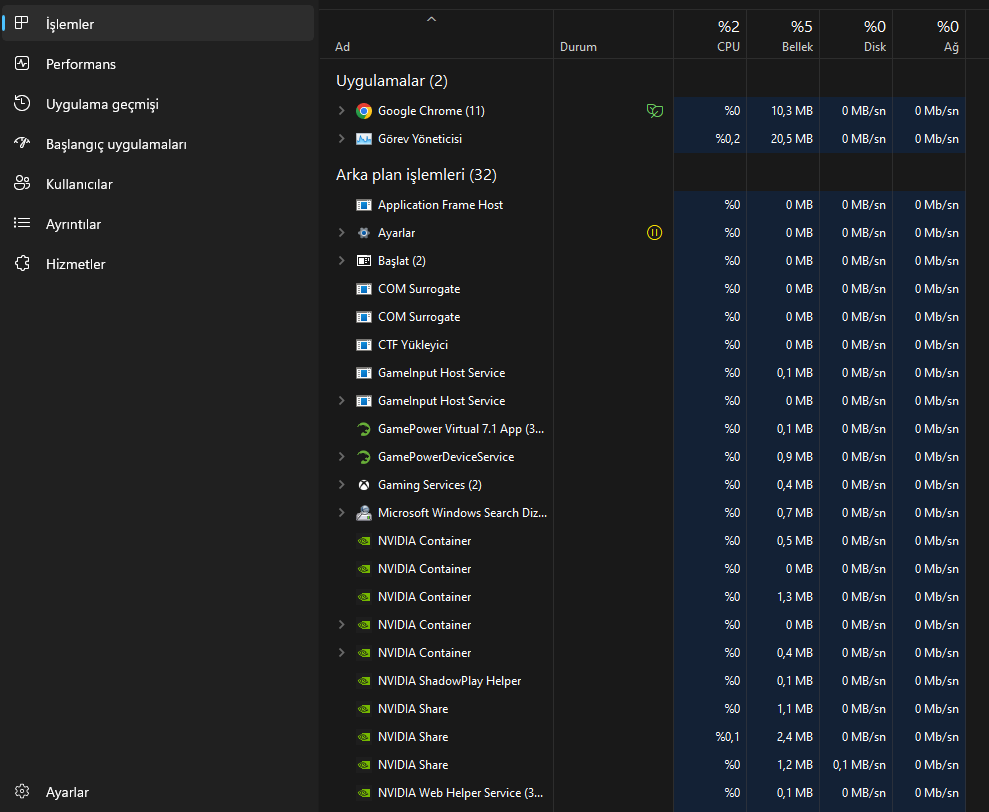Image resolution: width=989 pixels, height=812 pixels.
Task: Click the GamePowerDeviceService icon
Action: 364,457
